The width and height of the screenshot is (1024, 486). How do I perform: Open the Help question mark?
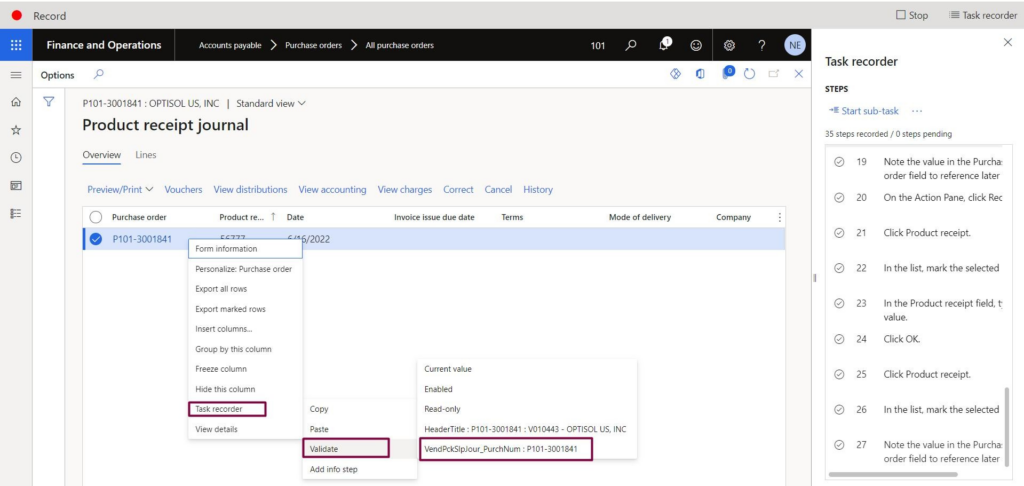coord(761,45)
